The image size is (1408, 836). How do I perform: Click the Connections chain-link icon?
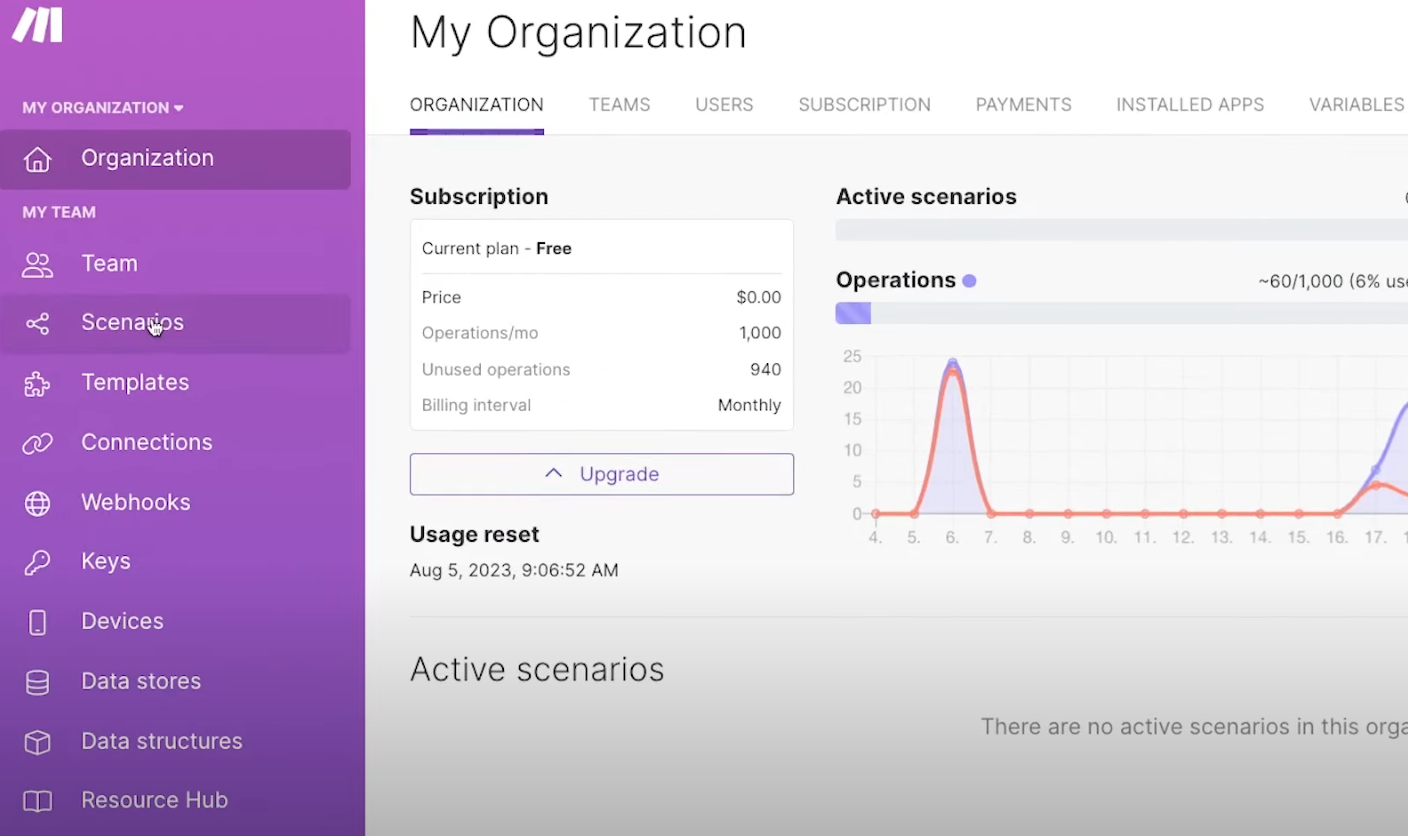click(x=37, y=442)
